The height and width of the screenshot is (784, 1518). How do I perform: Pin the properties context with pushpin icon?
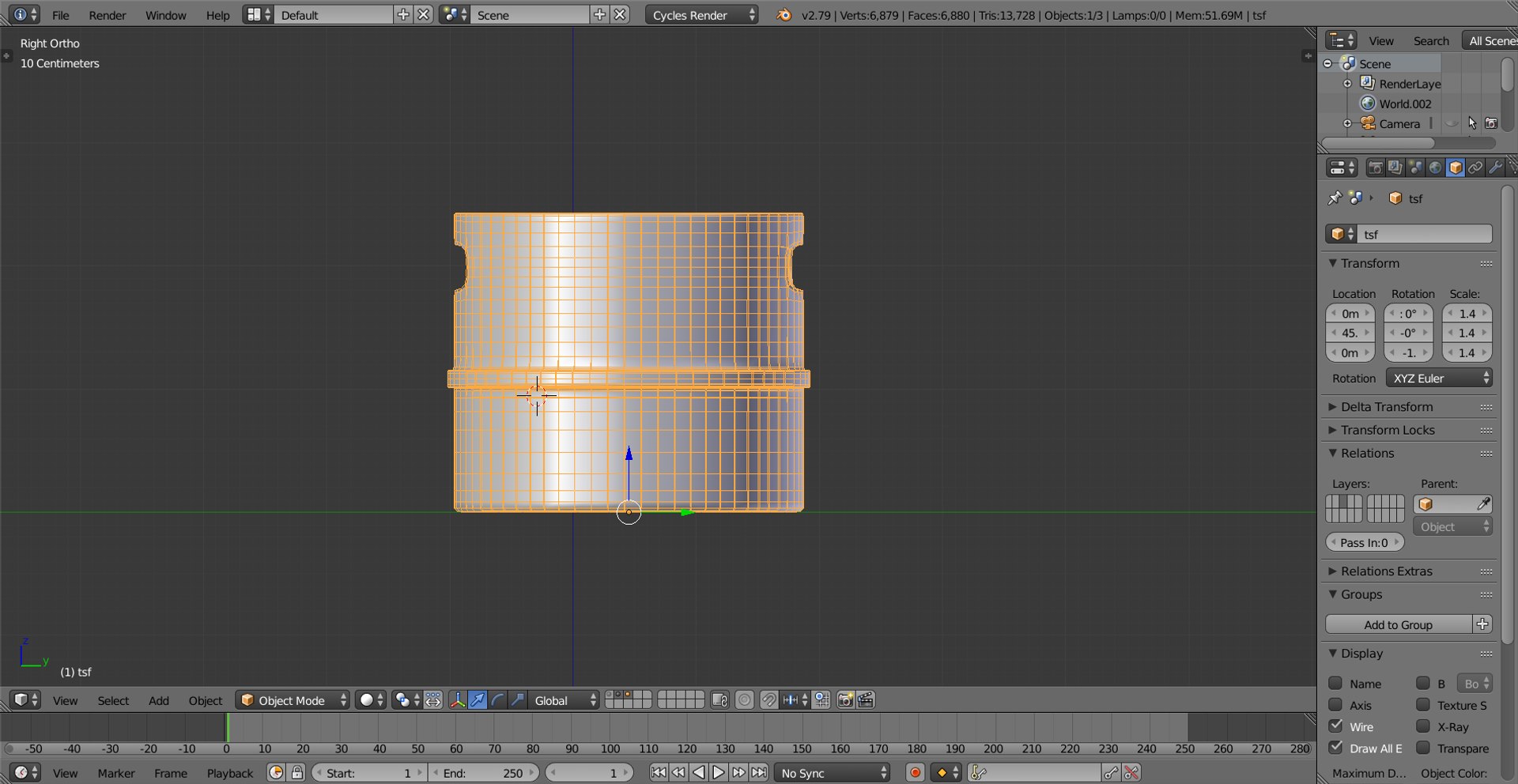[x=1335, y=198]
